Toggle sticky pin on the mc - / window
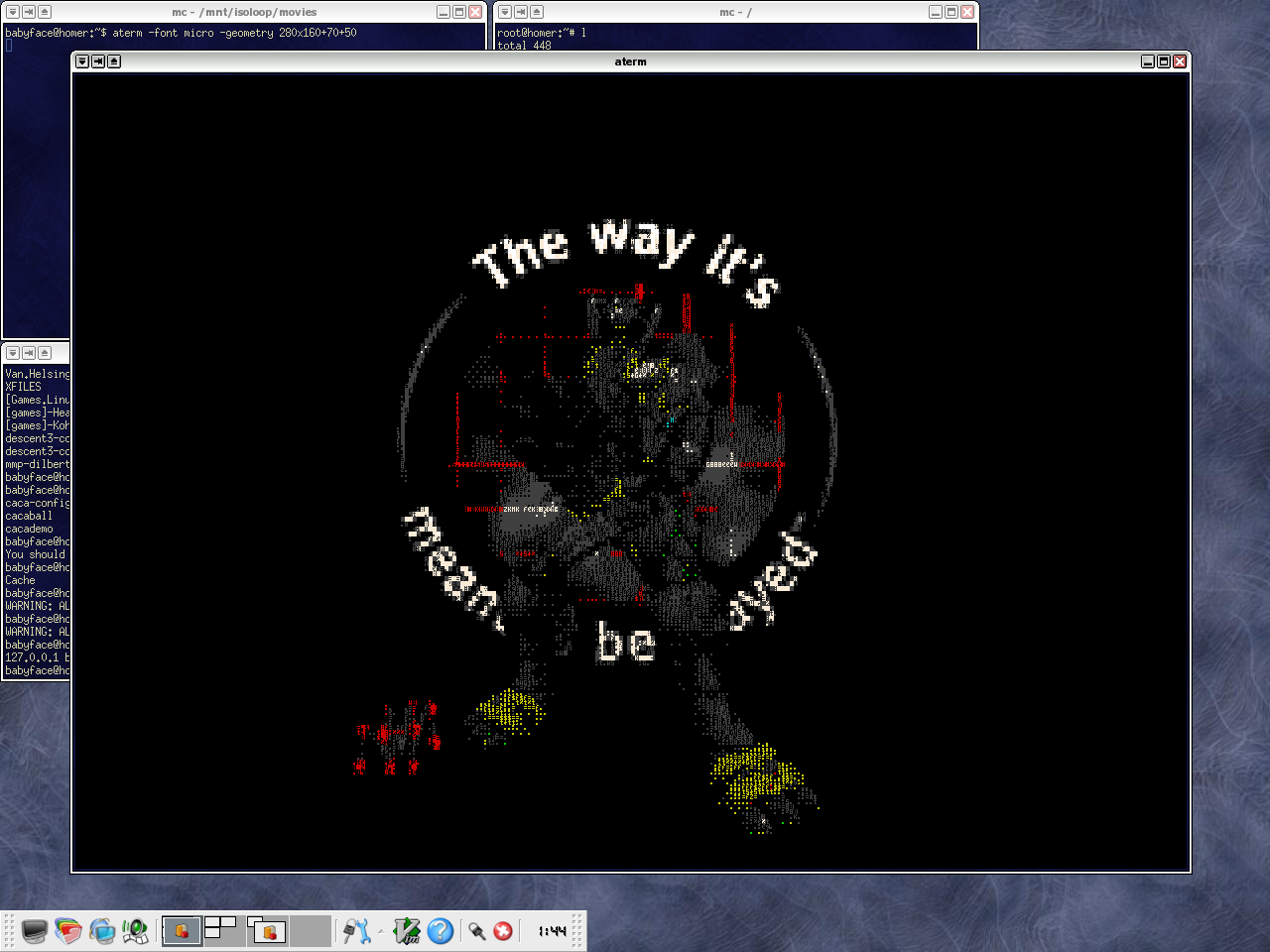1270x952 pixels. click(x=521, y=12)
